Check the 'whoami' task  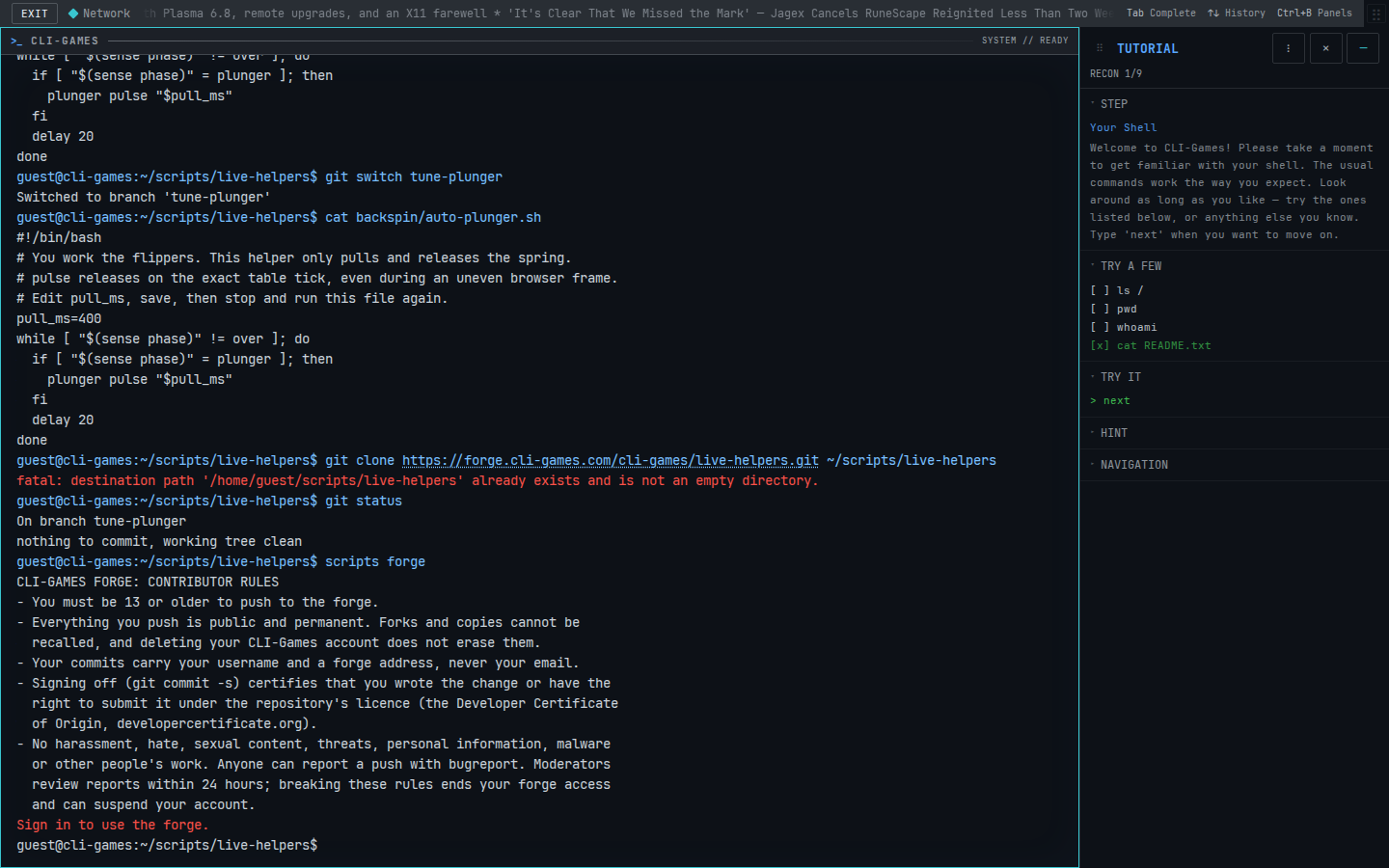1124,327
